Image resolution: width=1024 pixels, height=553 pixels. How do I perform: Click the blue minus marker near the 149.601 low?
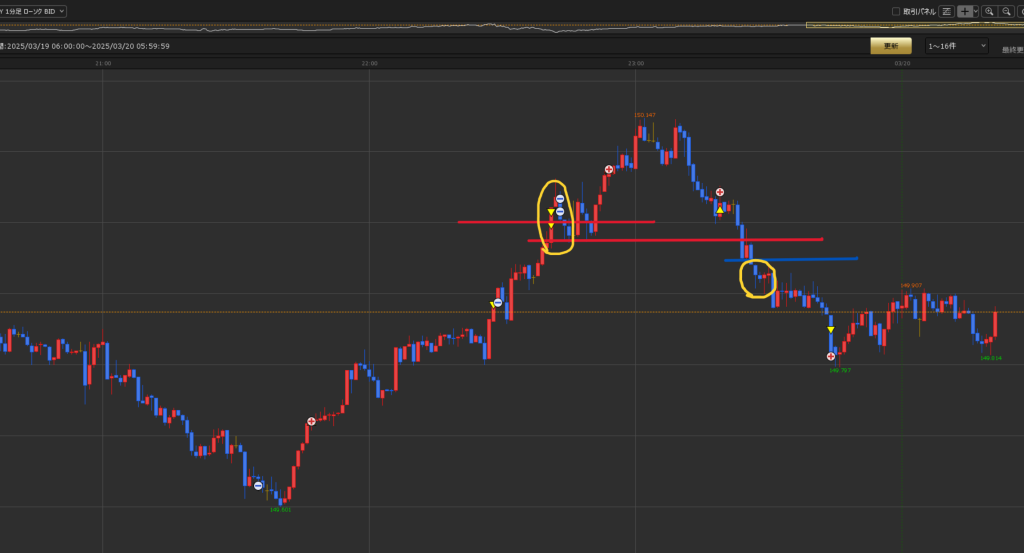258,486
